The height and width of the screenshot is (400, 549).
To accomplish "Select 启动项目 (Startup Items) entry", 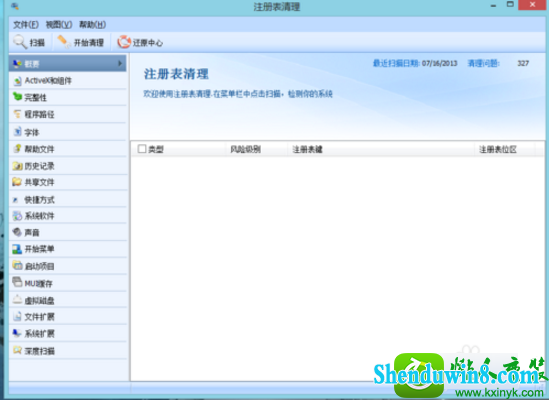I will [x=68, y=266].
